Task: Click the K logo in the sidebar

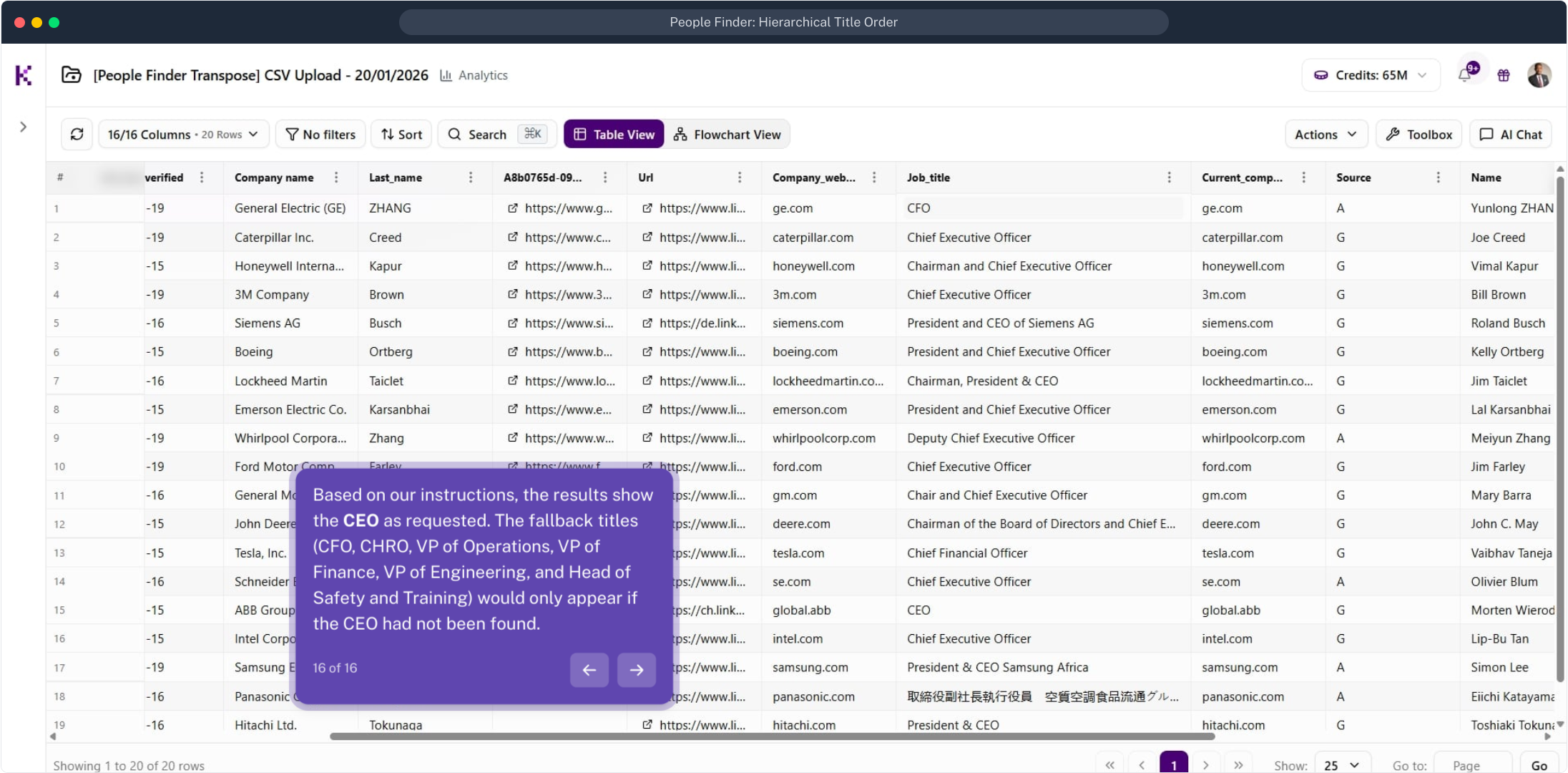Action: [x=24, y=75]
